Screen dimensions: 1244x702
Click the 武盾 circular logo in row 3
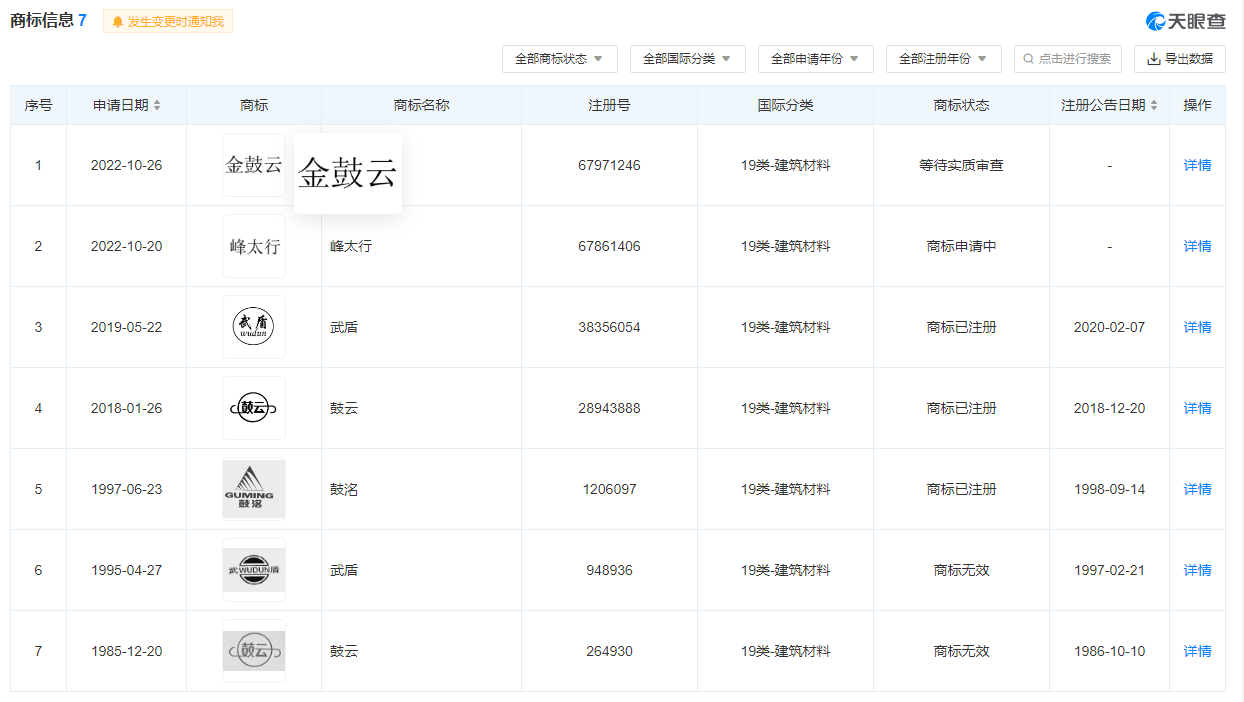coord(253,327)
